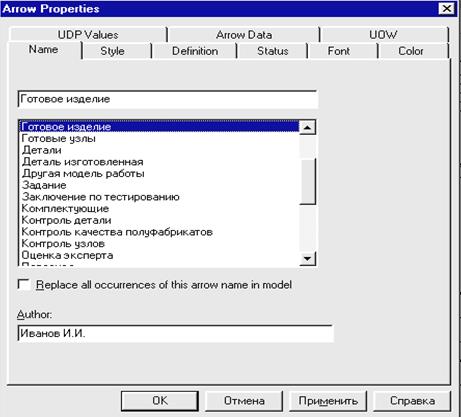The width and height of the screenshot is (461, 417).
Task: Click the Author field 'Иванов И.И.'
Action: (175, 333)
